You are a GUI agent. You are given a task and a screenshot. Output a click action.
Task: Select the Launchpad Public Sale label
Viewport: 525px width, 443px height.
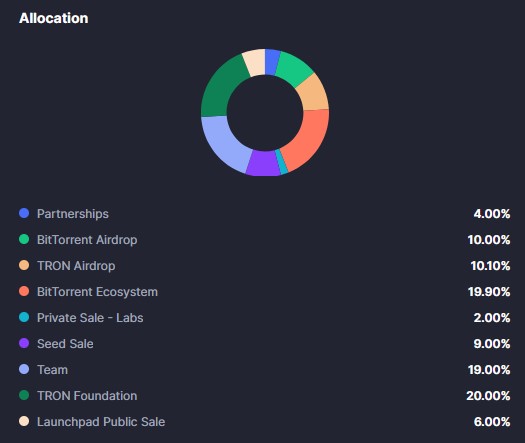point(101,422)
